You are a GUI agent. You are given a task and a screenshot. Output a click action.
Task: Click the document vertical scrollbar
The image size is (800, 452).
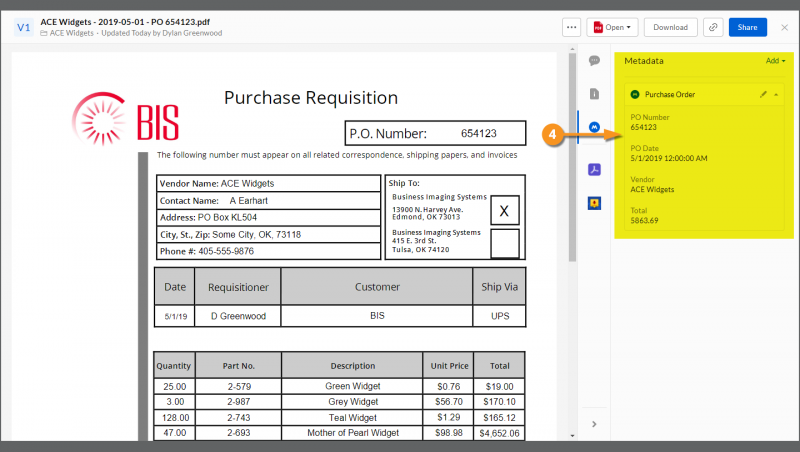[x=572, y=150]
